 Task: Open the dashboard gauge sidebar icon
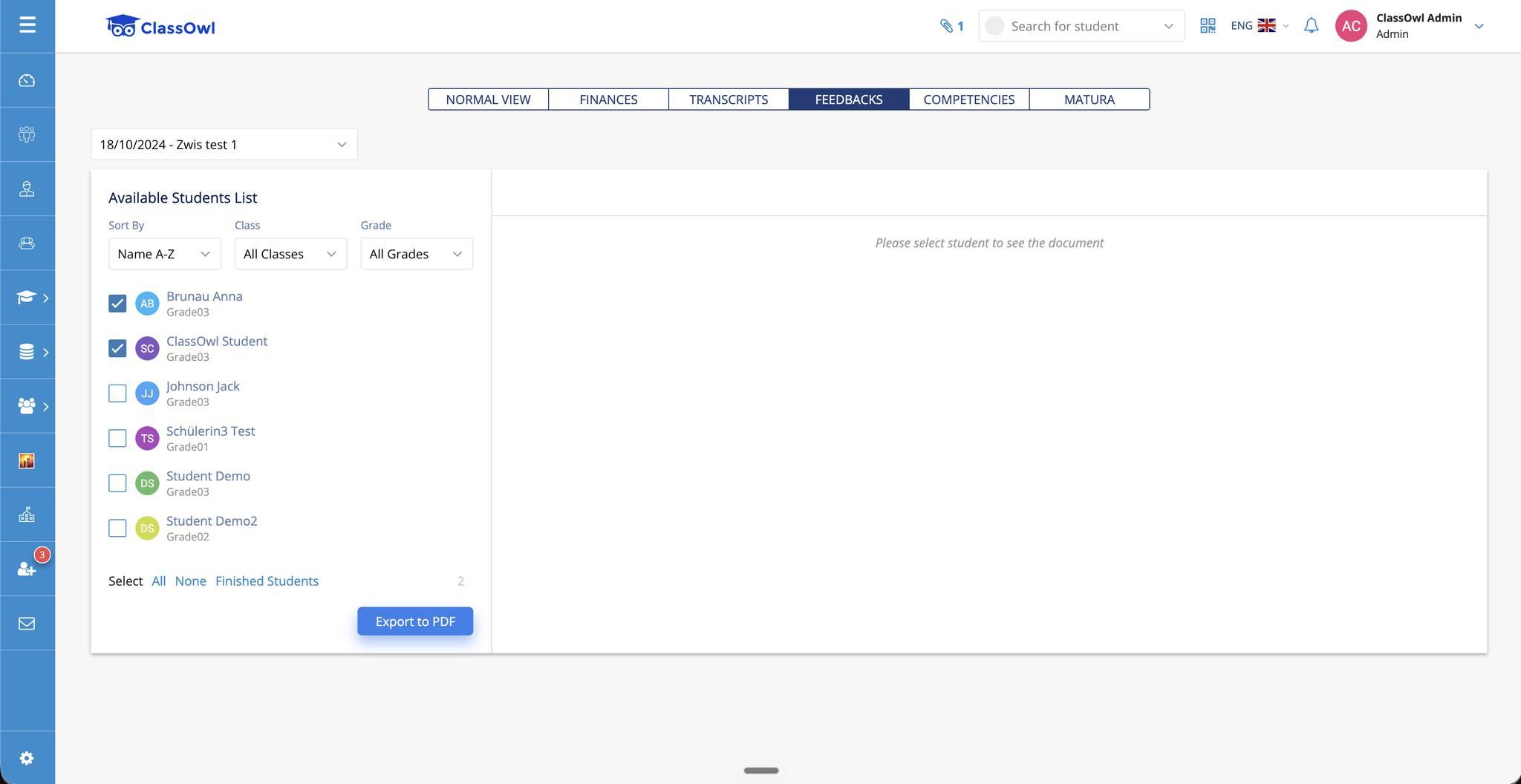click(x=27, y=80)
